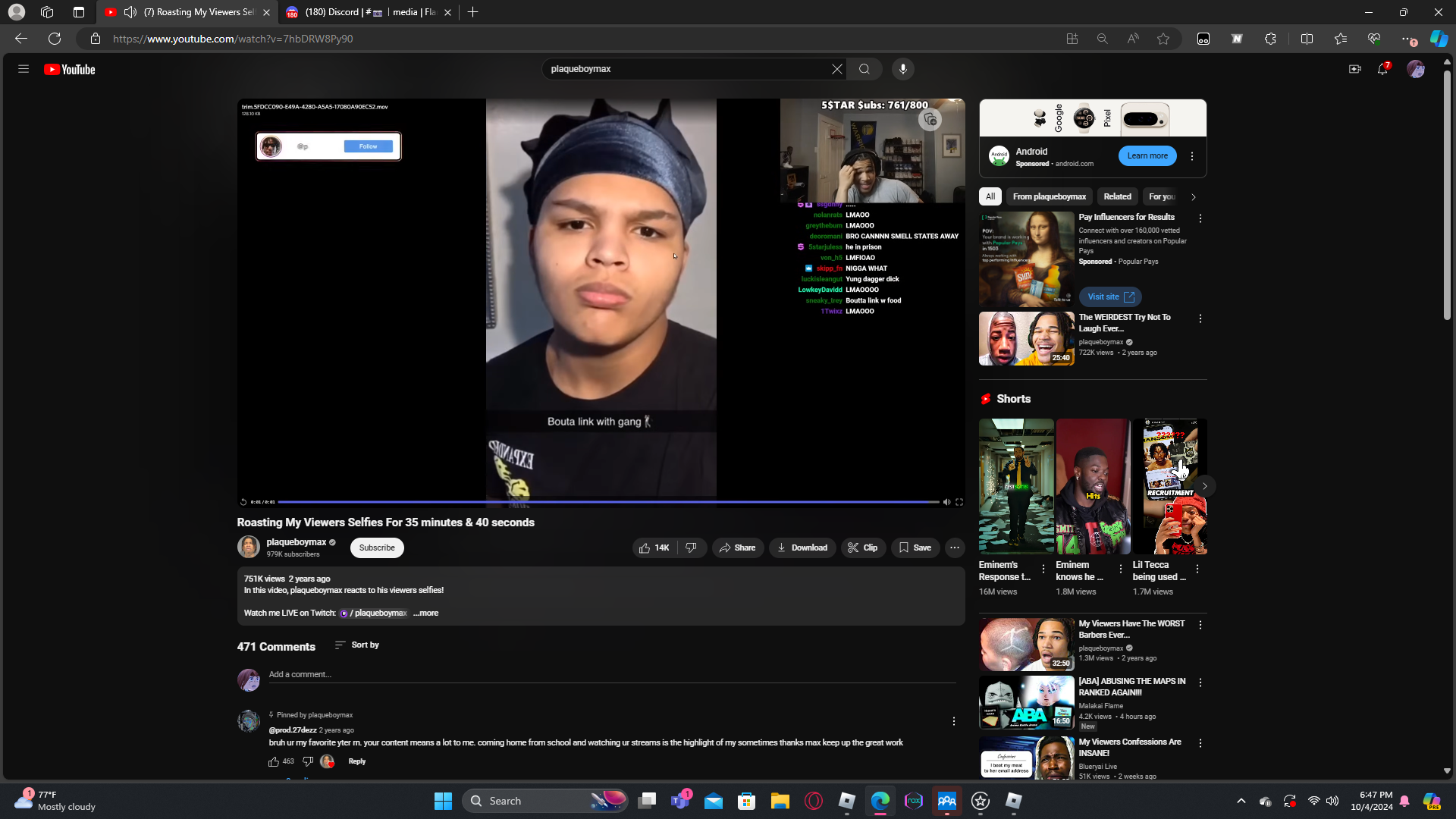The height and width of the screenshot is (819, 1456).
Task: Open the YouTube guide hamburger menu
Action: point(24,69)
